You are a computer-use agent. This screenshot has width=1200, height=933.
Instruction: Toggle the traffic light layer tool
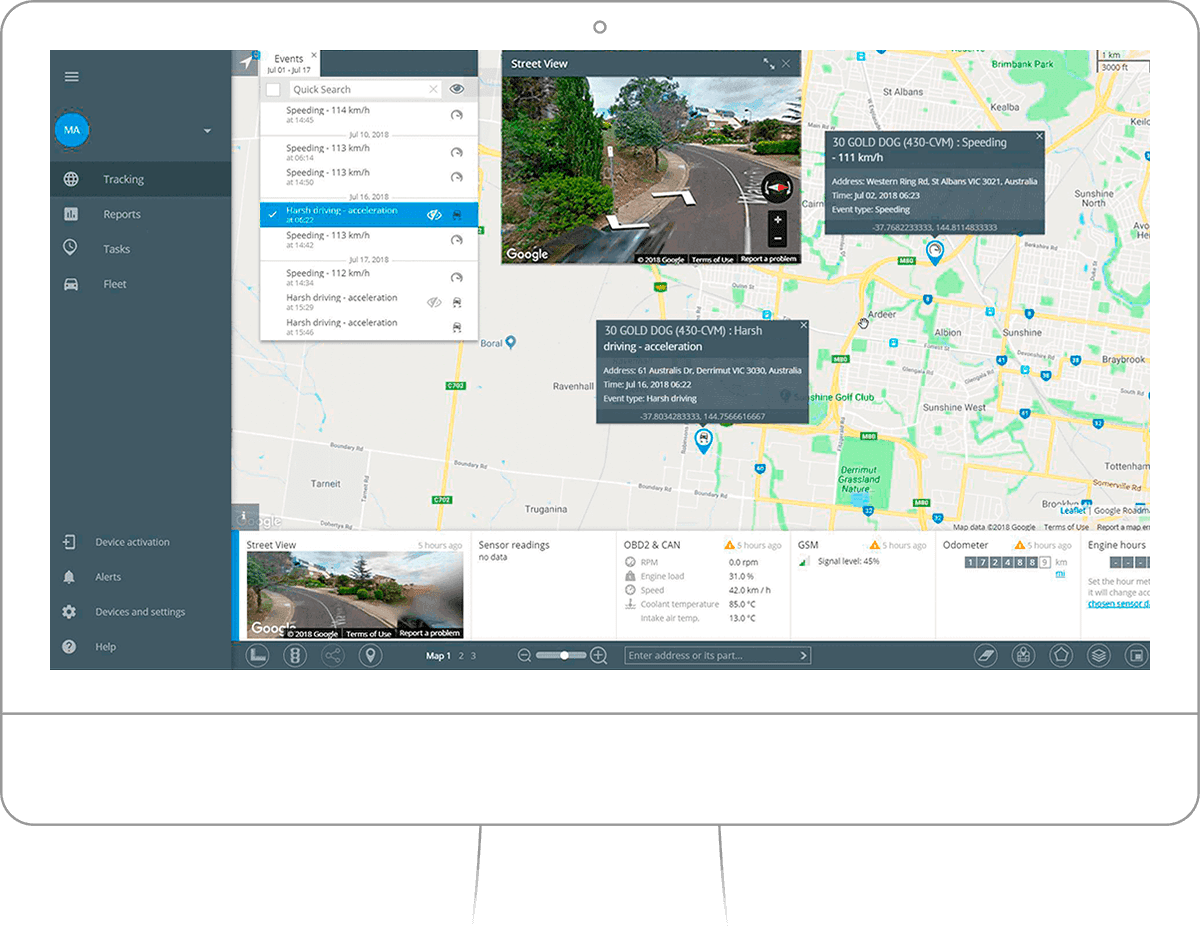(x=295, y=656)
